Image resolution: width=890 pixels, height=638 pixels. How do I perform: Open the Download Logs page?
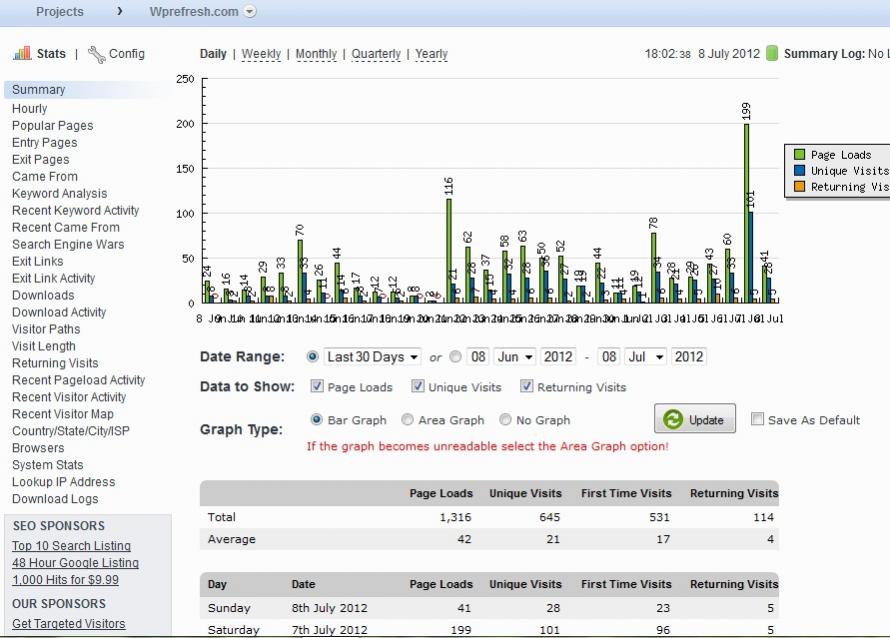click(x=55, y=499)
